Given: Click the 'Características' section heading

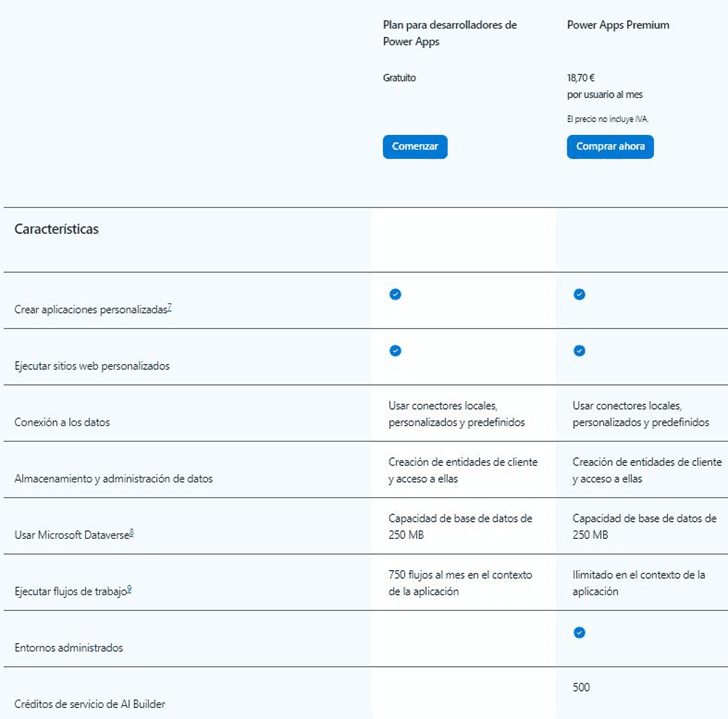Looking at the screenshot, I should 56,229.
